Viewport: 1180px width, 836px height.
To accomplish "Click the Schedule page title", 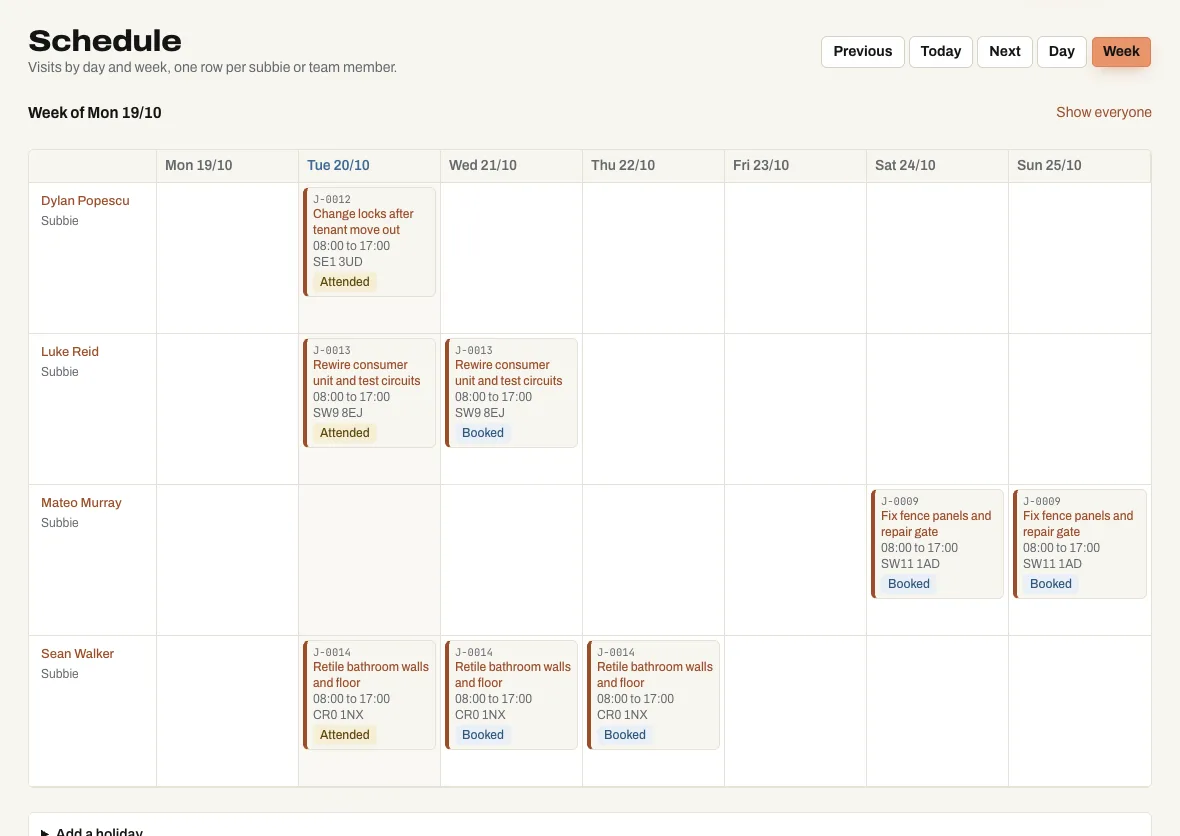I will coord(105,41).
